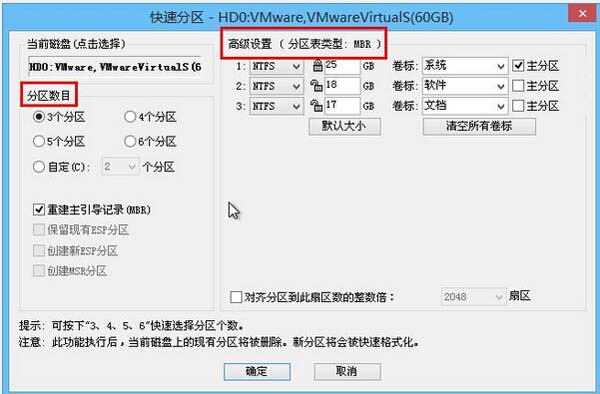Open the 2048 sector alignment dropdown

coord(473,297)
